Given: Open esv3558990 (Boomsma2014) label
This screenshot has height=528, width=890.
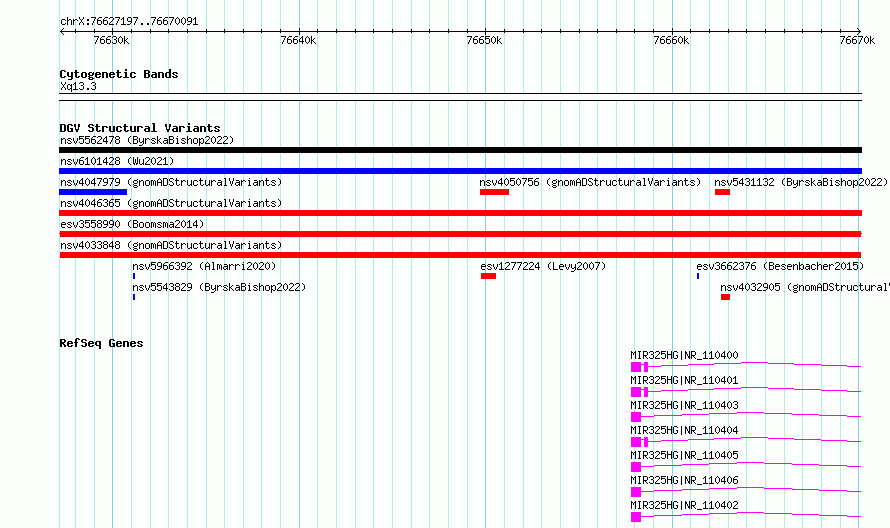Looking at the screenshot, I should tap(132, 224).
